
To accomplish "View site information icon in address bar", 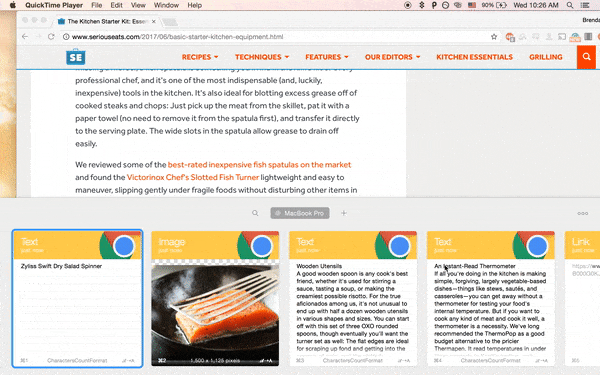I will [x=66, y=37].
